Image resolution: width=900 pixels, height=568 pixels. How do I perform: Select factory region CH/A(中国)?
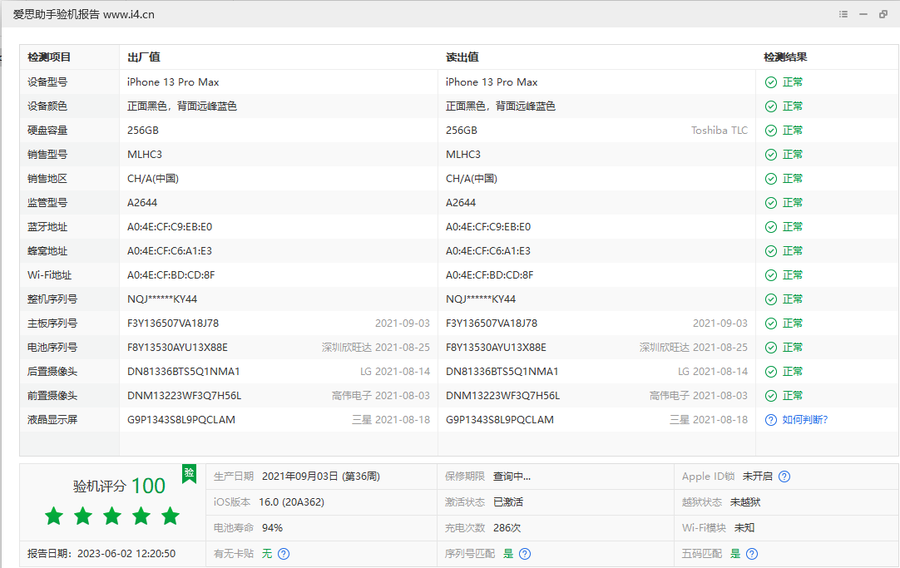tap(153, 178)
